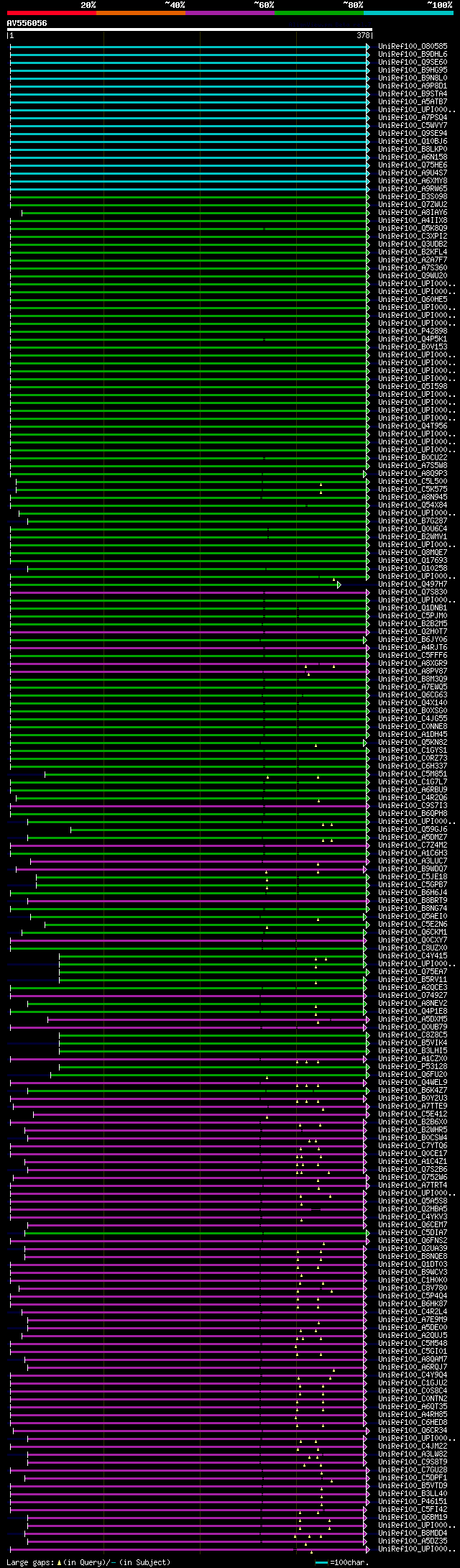Open hit UniRef100_O80585
The width and height of the screenshot is (460, 1568).
pyautogui.click(x=413, y=46)
